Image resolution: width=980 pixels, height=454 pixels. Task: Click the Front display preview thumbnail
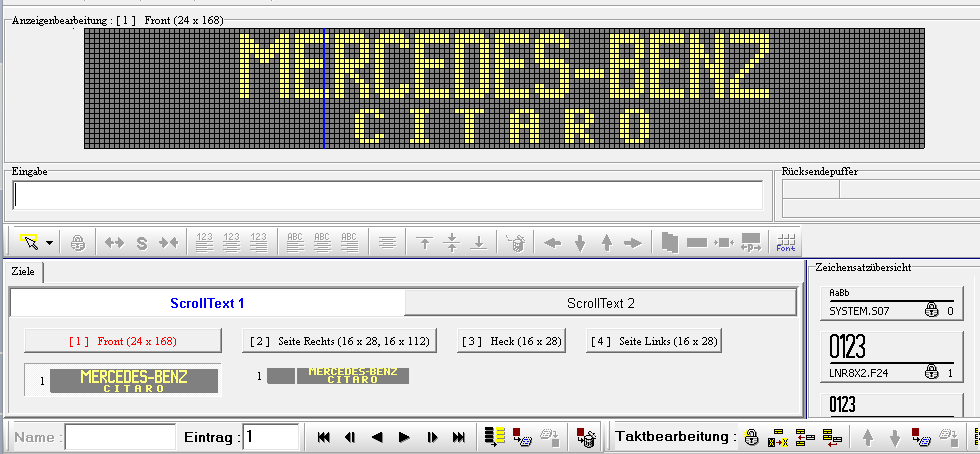coord(134,381)
